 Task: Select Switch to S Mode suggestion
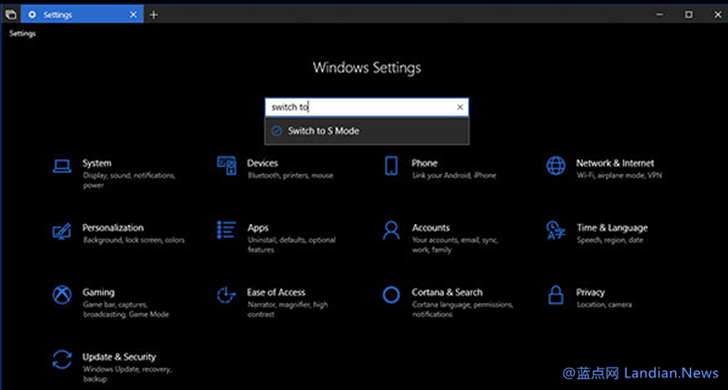(x=367, y=131)
